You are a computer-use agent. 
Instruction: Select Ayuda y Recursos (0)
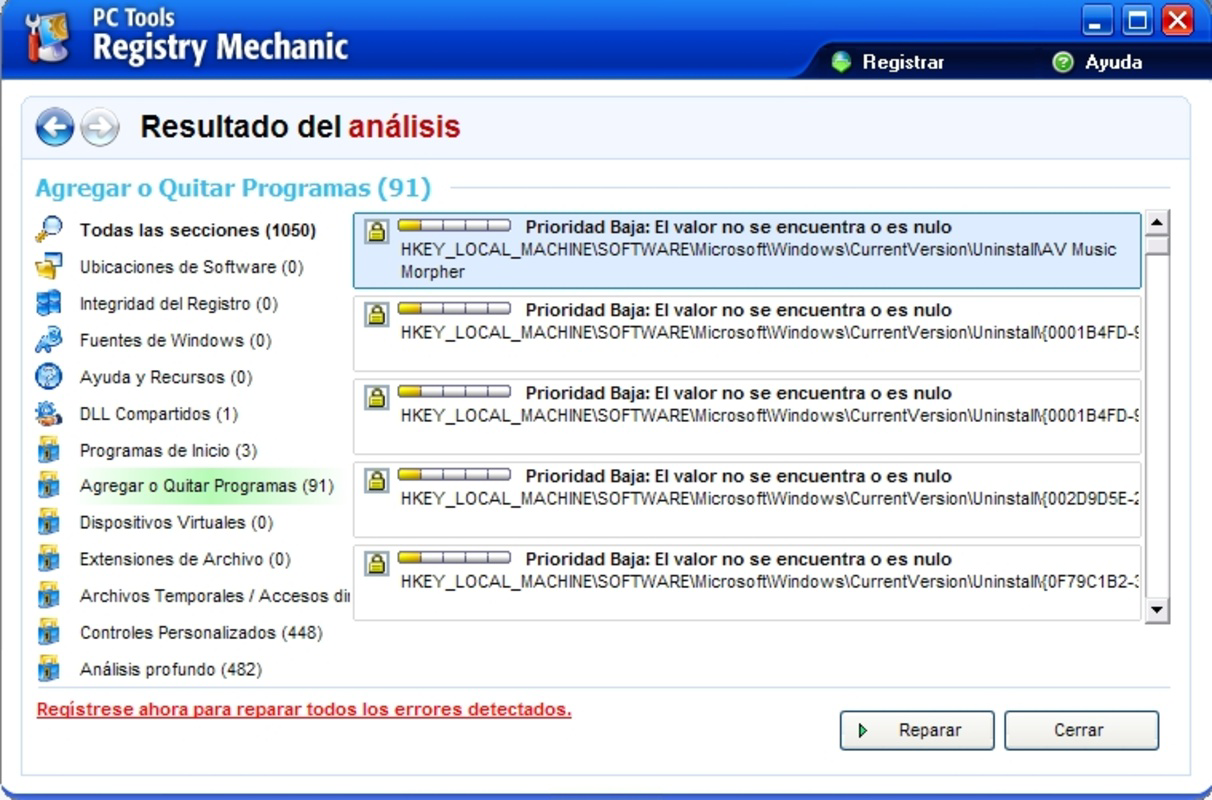pyautogui.click(x=166, y=377)
